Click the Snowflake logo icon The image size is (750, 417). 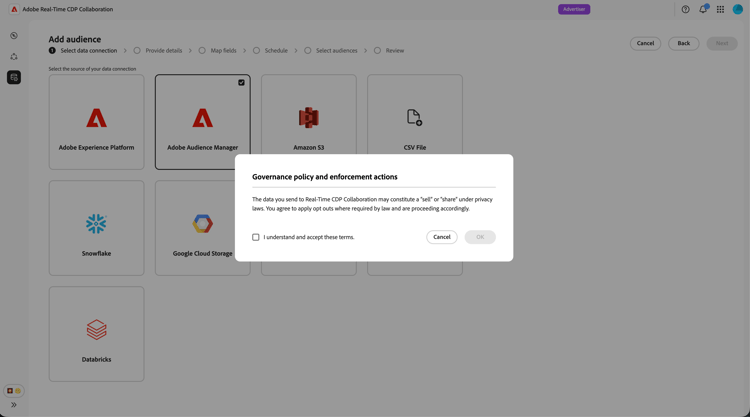[96, 224]
